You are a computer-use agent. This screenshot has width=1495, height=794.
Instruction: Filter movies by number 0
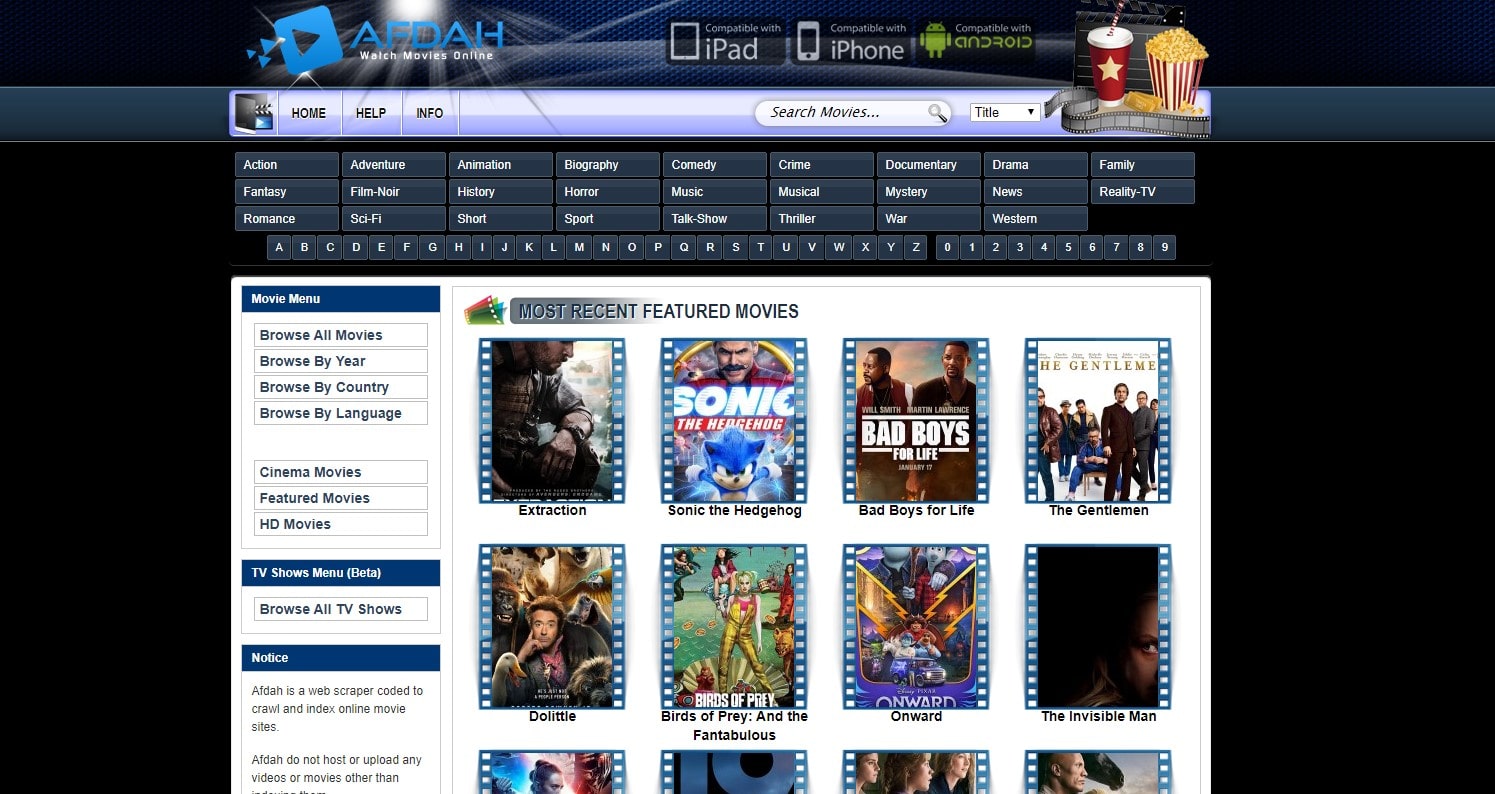(947, 248)
